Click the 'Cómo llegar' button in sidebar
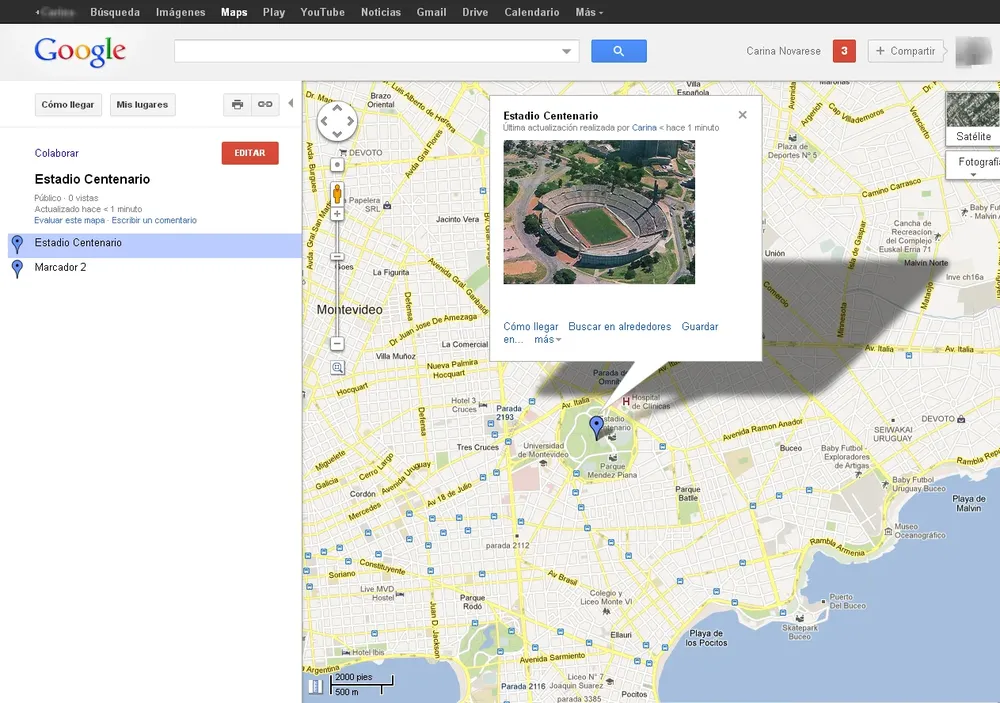The height and width of the screenshot is (703, 1000). pos(68,105)
